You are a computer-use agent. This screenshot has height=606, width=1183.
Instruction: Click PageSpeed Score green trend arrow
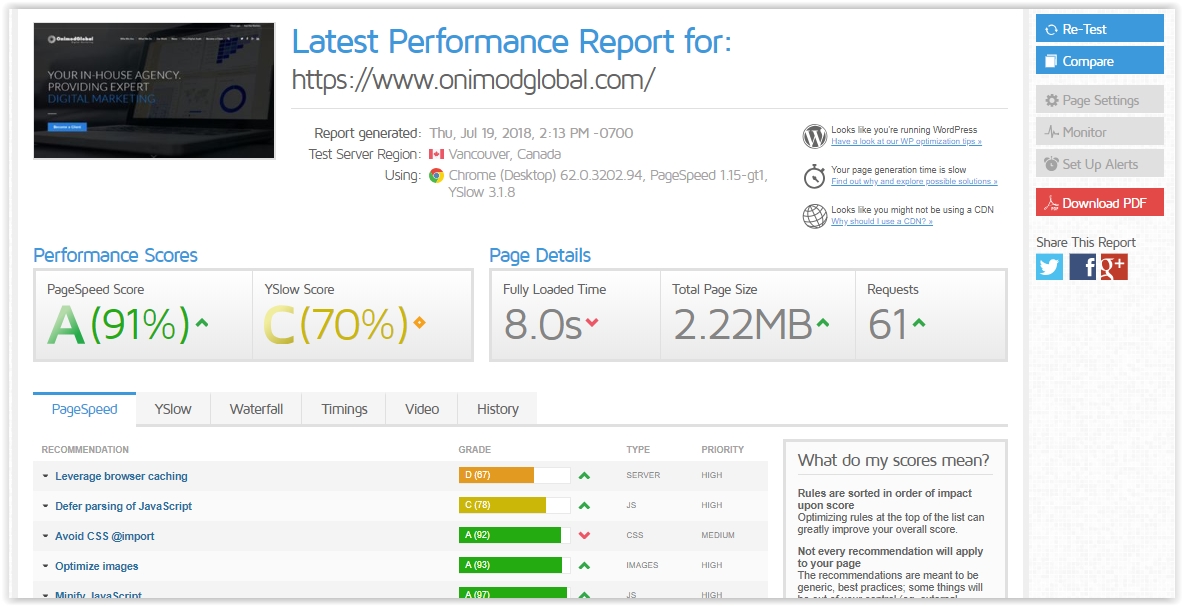click(201, 322)
